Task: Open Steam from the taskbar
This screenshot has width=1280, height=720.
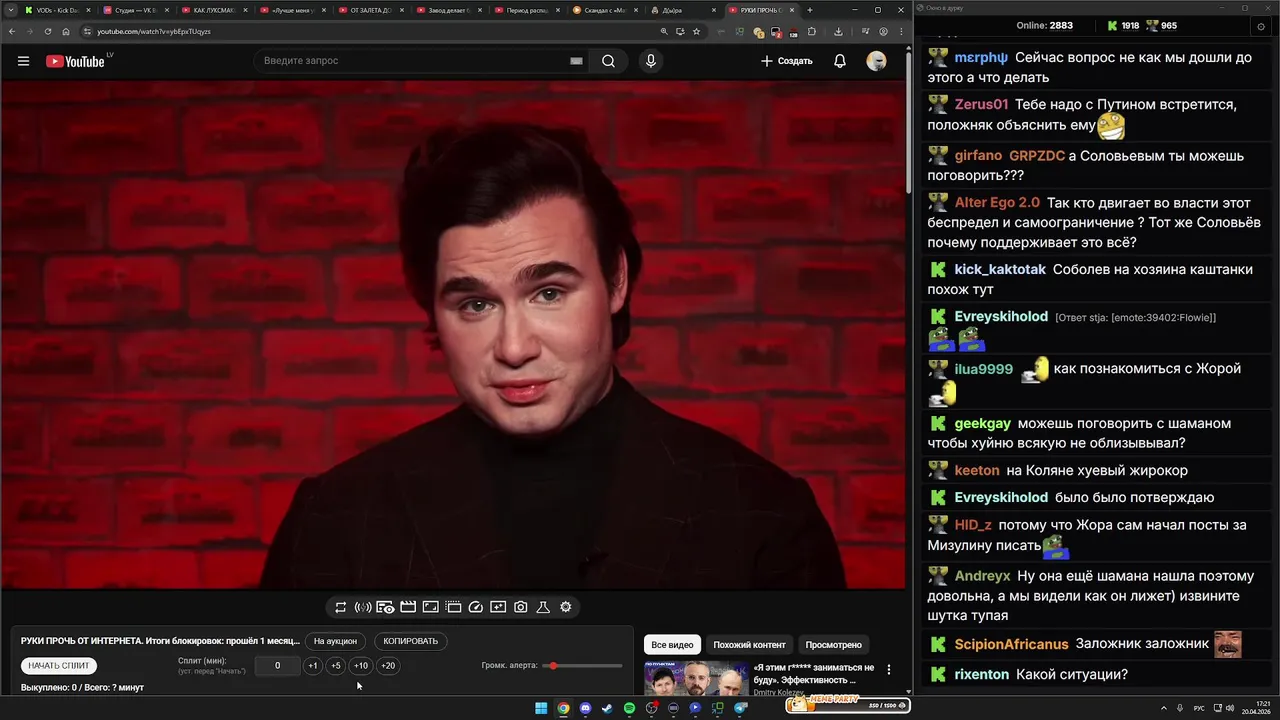Action: click(x=607, y=708)
